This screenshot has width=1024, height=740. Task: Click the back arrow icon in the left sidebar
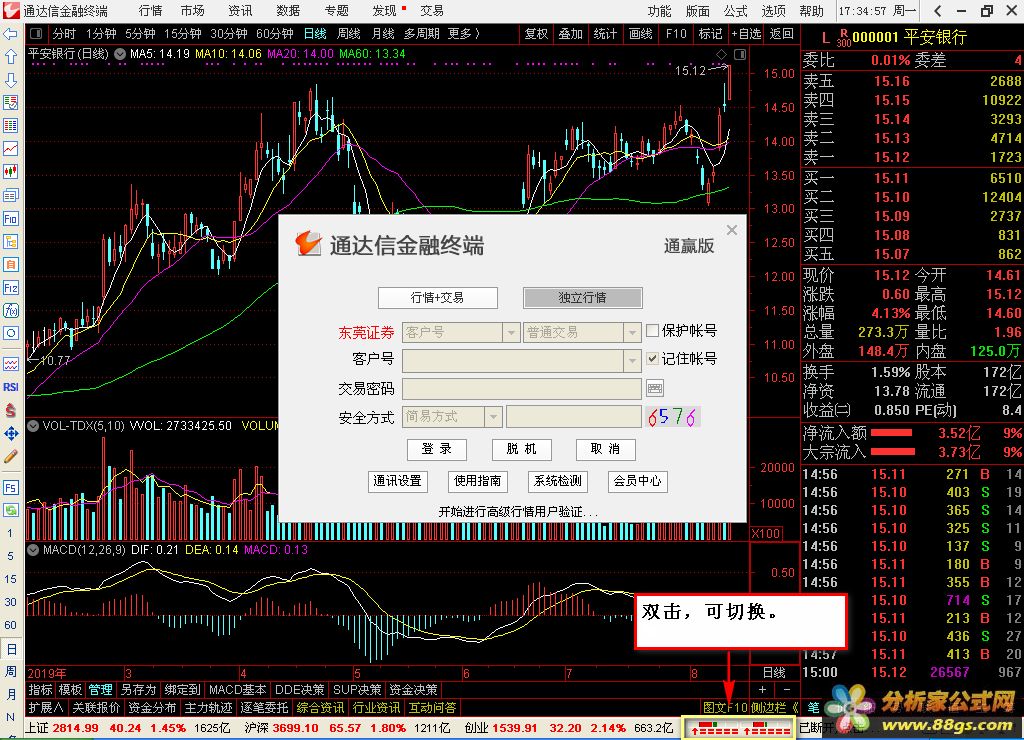10,34
